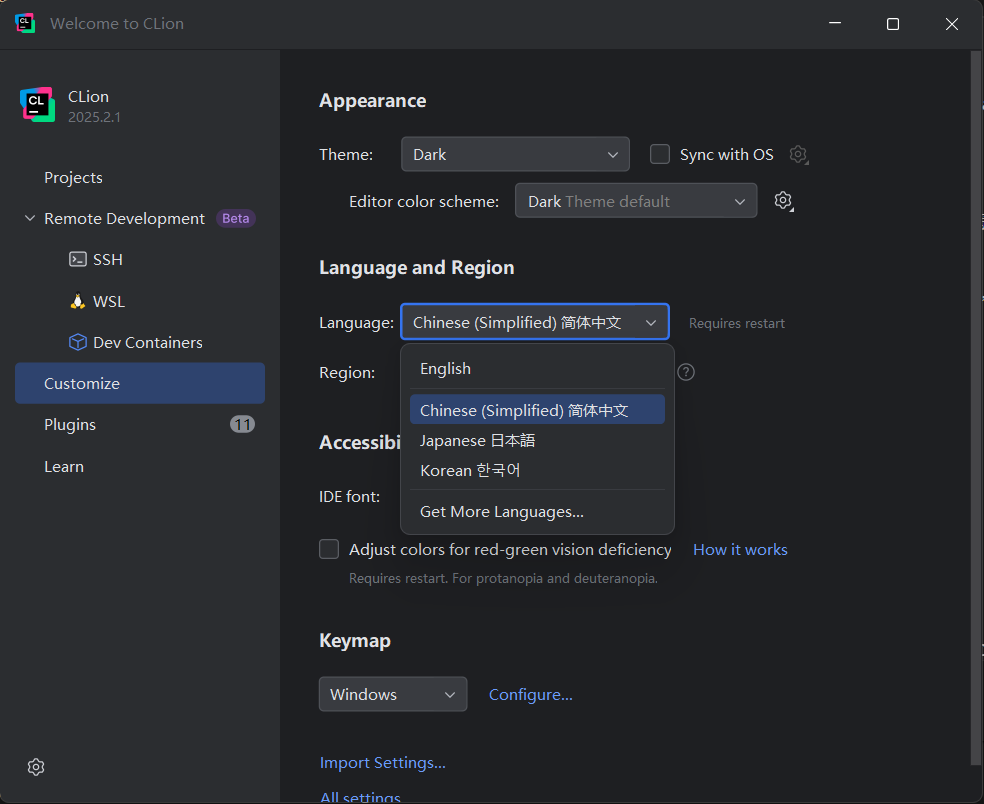
Task: Click the Remote Development label
Action: click(124, 218)
